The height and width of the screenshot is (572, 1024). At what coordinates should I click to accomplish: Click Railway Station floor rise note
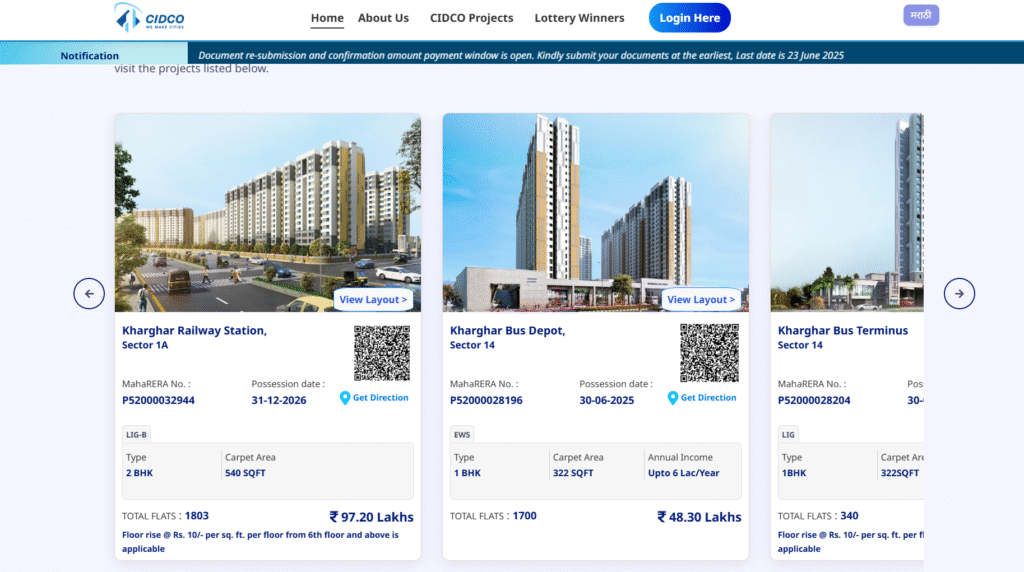pos(260,542)
